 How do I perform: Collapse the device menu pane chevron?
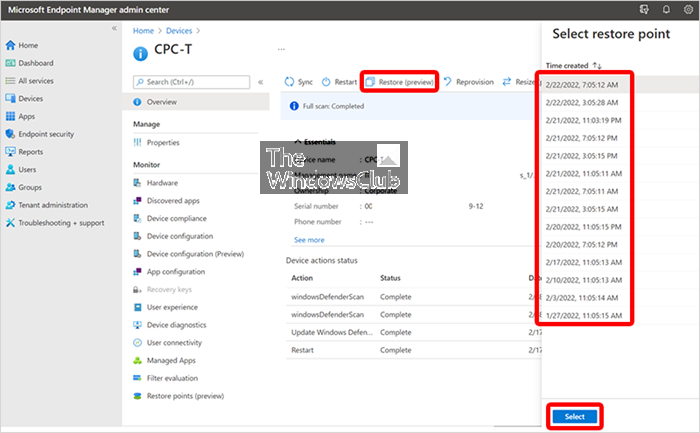[261, 82]
